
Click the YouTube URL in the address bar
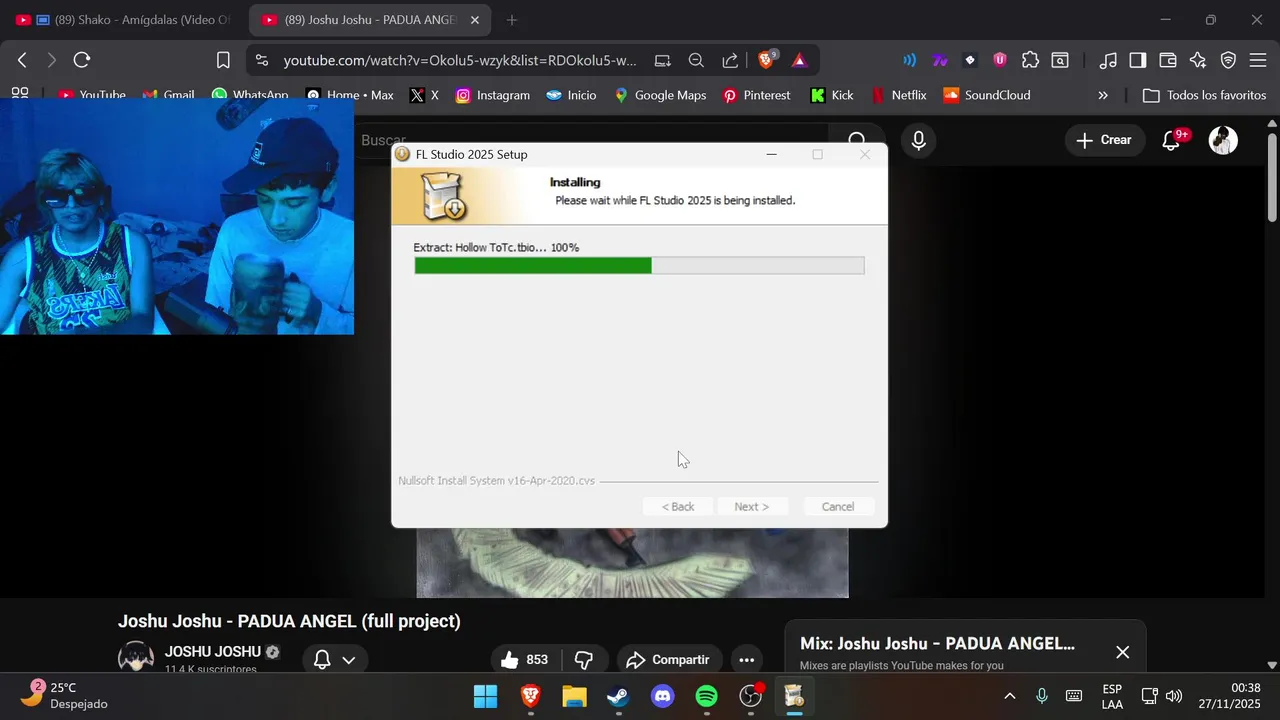[x=460, y=60]
